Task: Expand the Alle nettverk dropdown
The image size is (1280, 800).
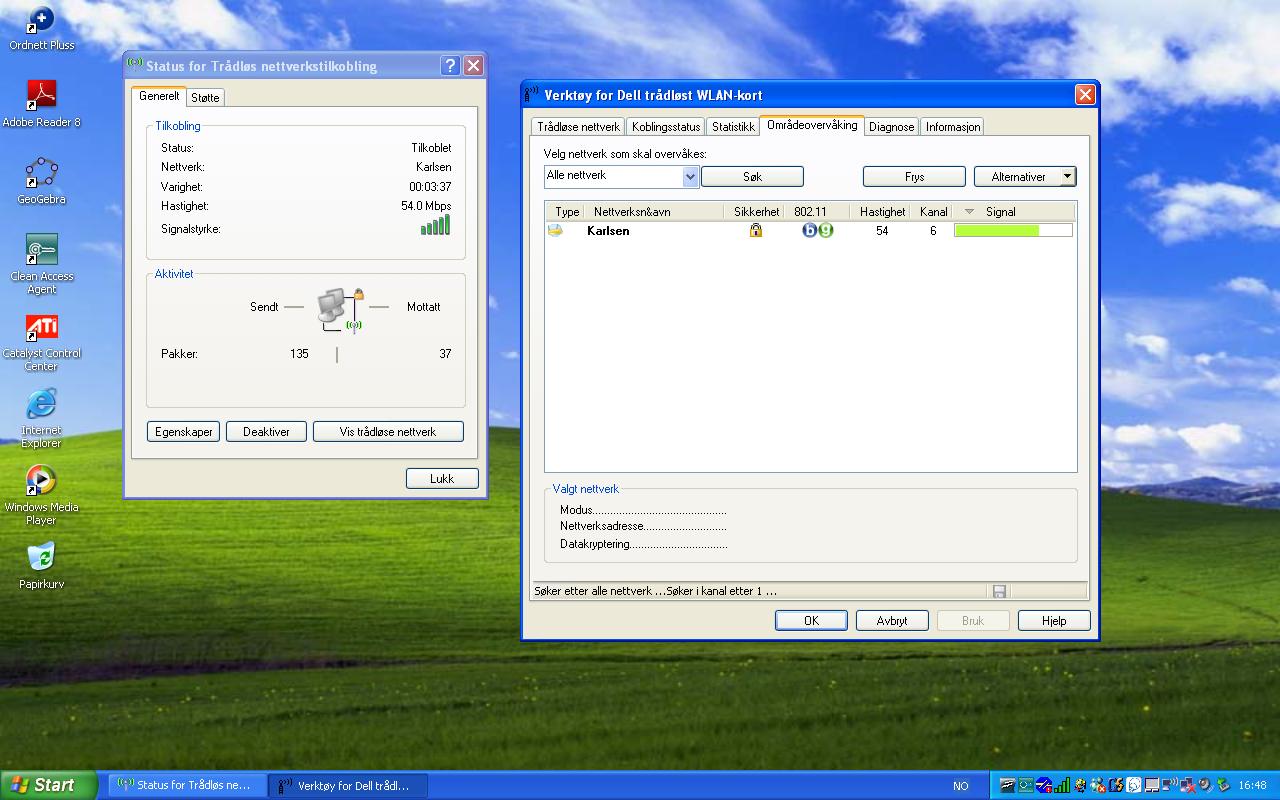Action: [690, 177]
